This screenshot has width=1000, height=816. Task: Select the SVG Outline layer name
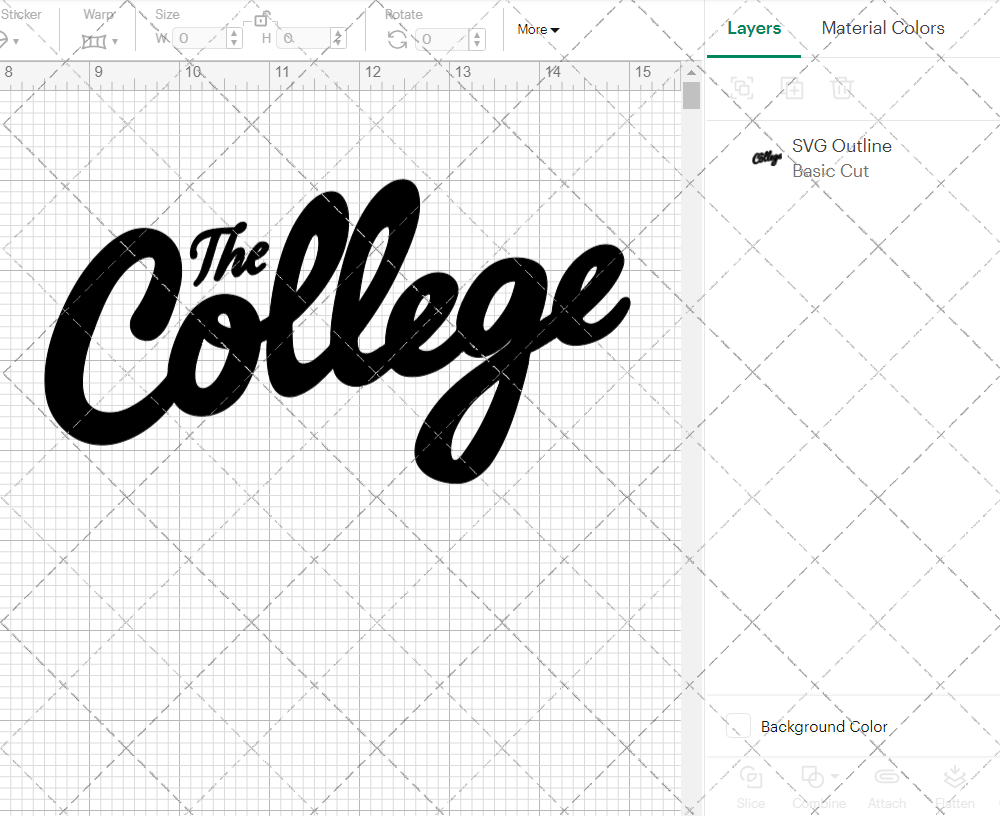pos(841,146)
